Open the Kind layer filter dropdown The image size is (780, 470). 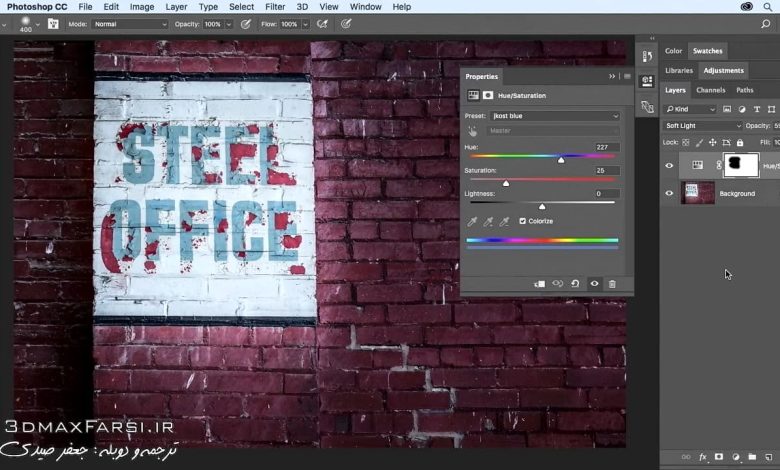click(690, 109)
